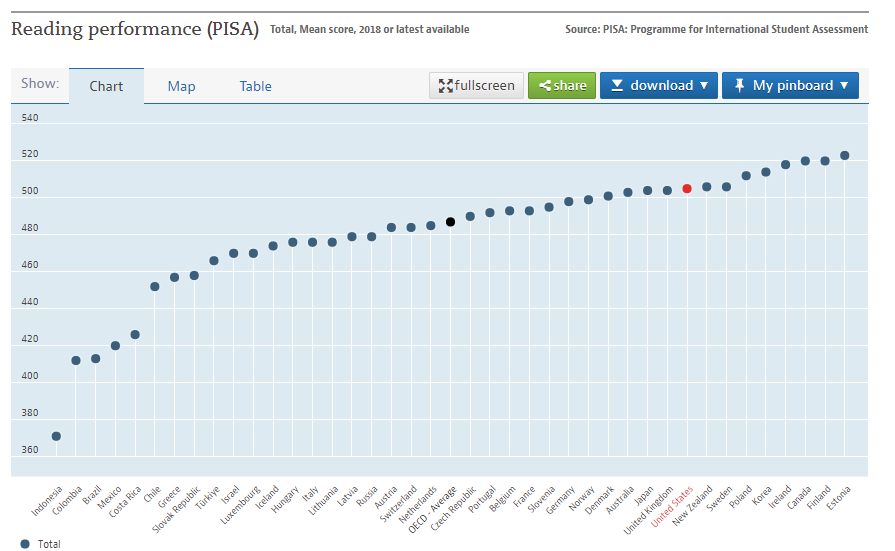Click the 500 y-axis value
The image size is (895, 551).
point(30,191)
